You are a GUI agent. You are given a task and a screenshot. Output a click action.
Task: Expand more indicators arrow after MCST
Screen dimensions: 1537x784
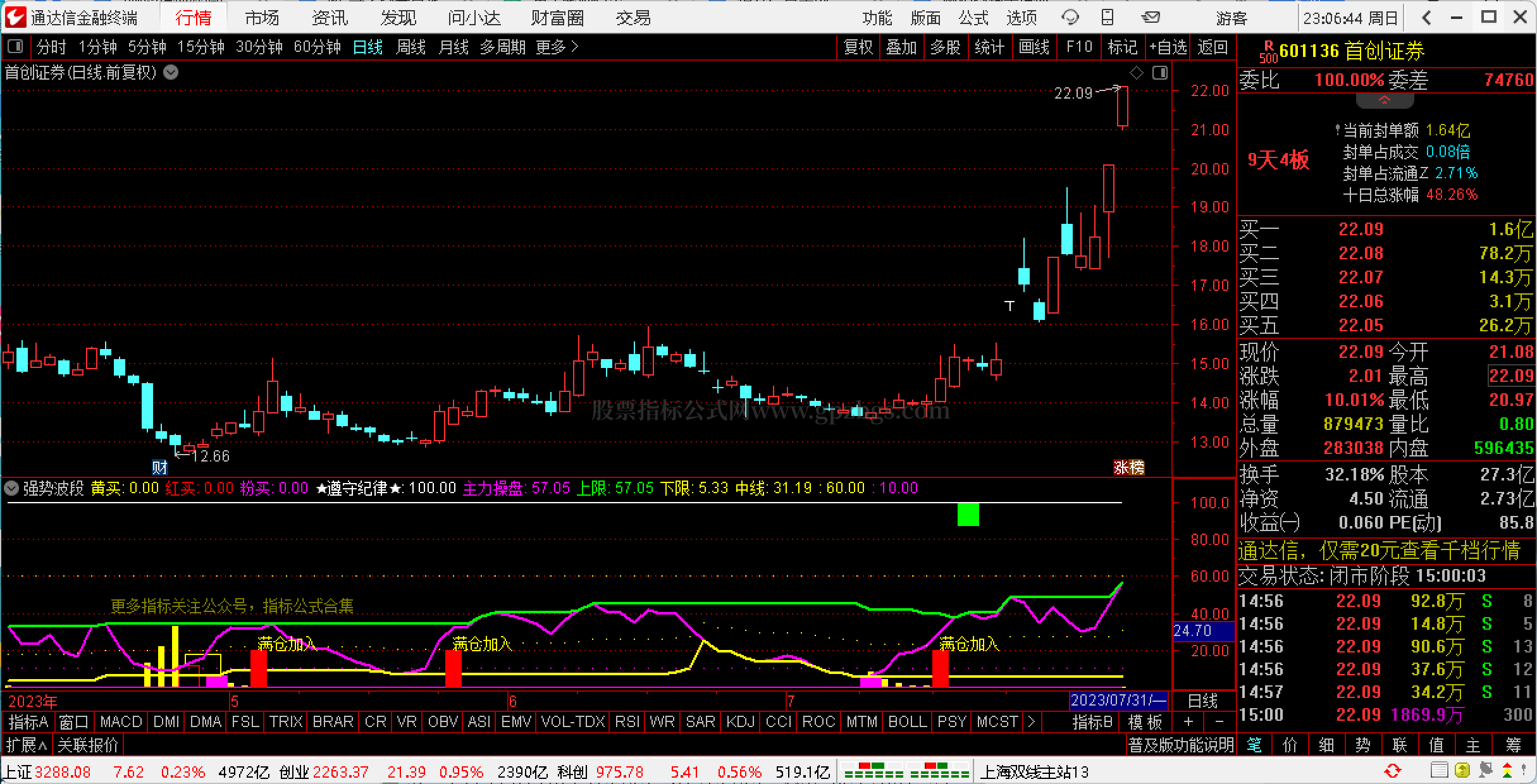[x=1031, y=721]
